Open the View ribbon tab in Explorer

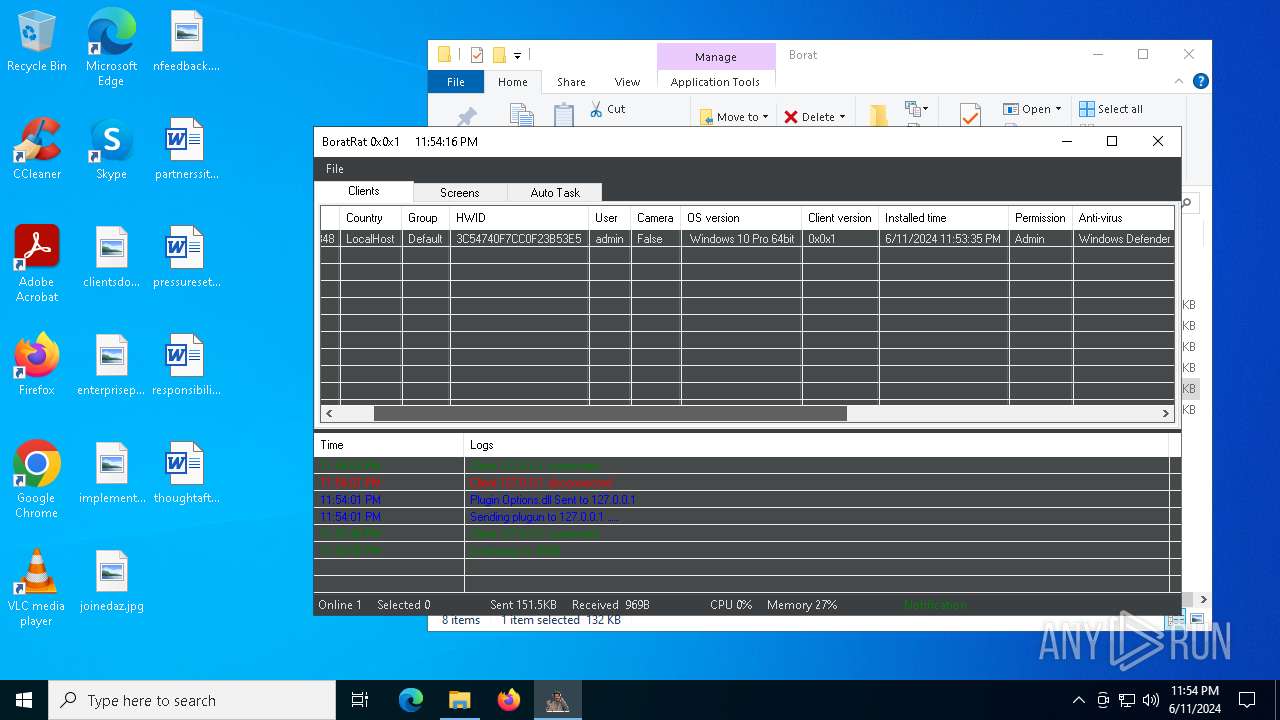pos(627,82)
